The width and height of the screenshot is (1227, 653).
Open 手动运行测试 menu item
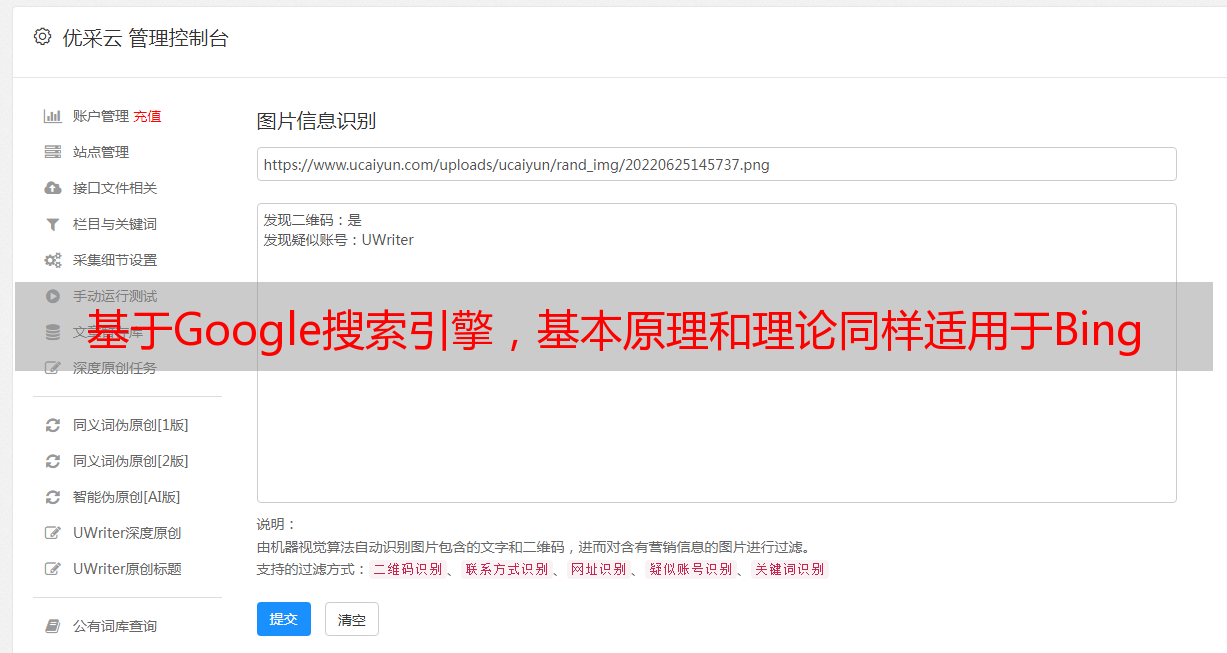(x=115, y=296)
